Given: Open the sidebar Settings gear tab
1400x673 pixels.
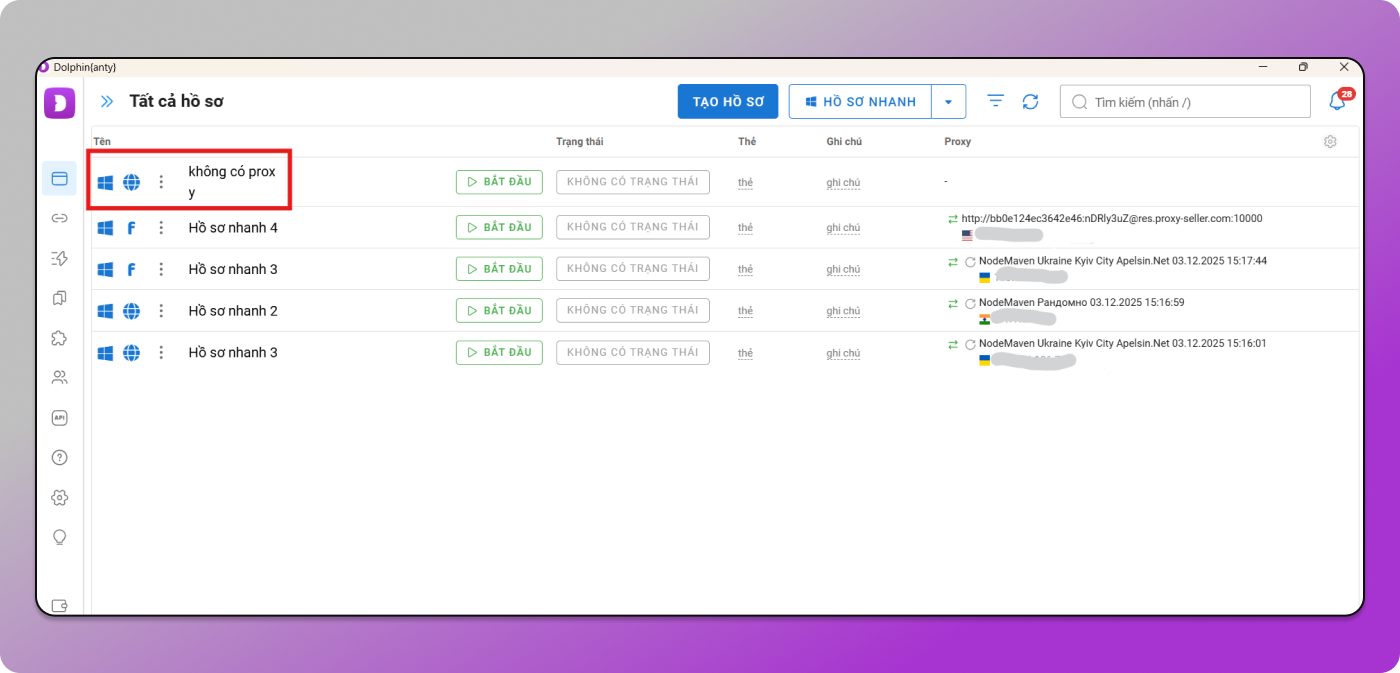Looking at the screenshot, I should click(59, 498).
